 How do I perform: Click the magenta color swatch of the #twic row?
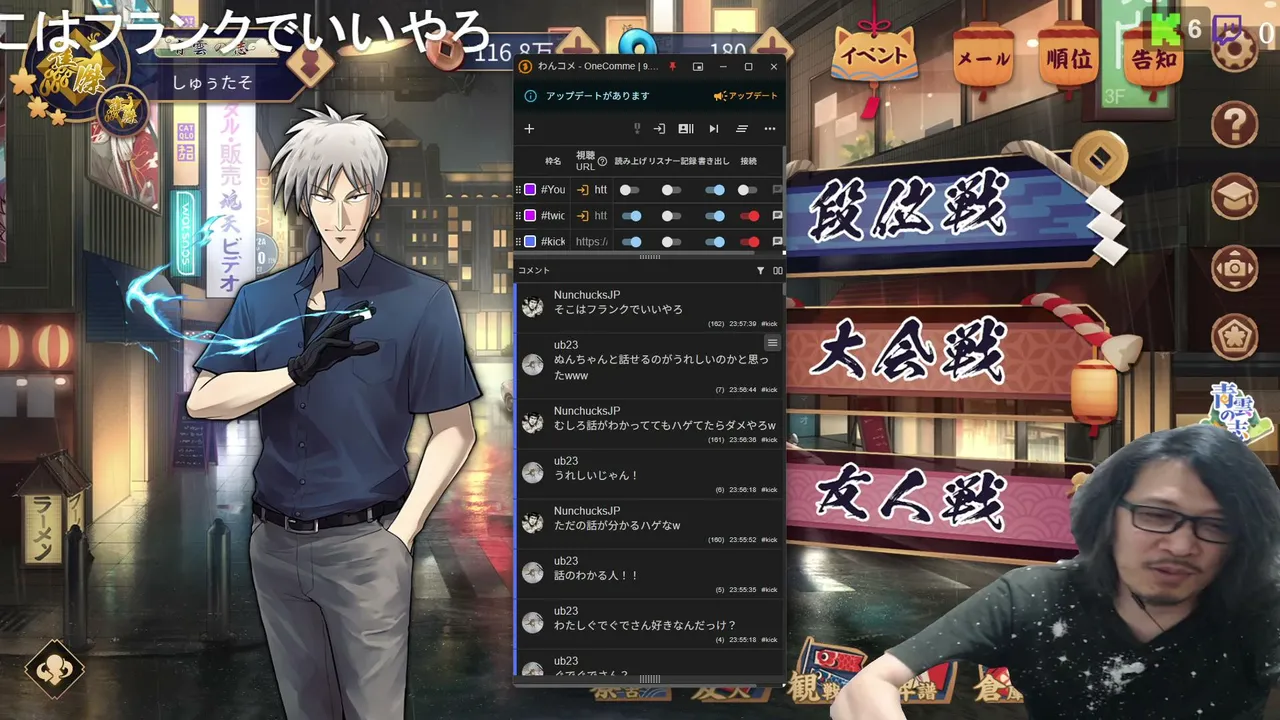(530, 215)
